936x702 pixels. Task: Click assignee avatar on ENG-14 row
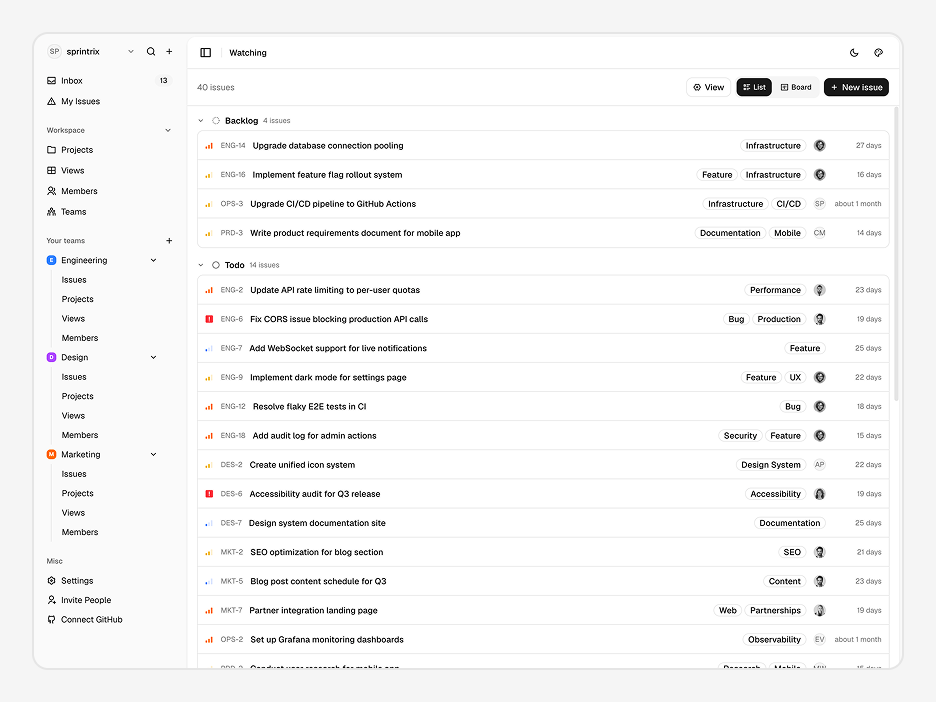pos(820,146)
